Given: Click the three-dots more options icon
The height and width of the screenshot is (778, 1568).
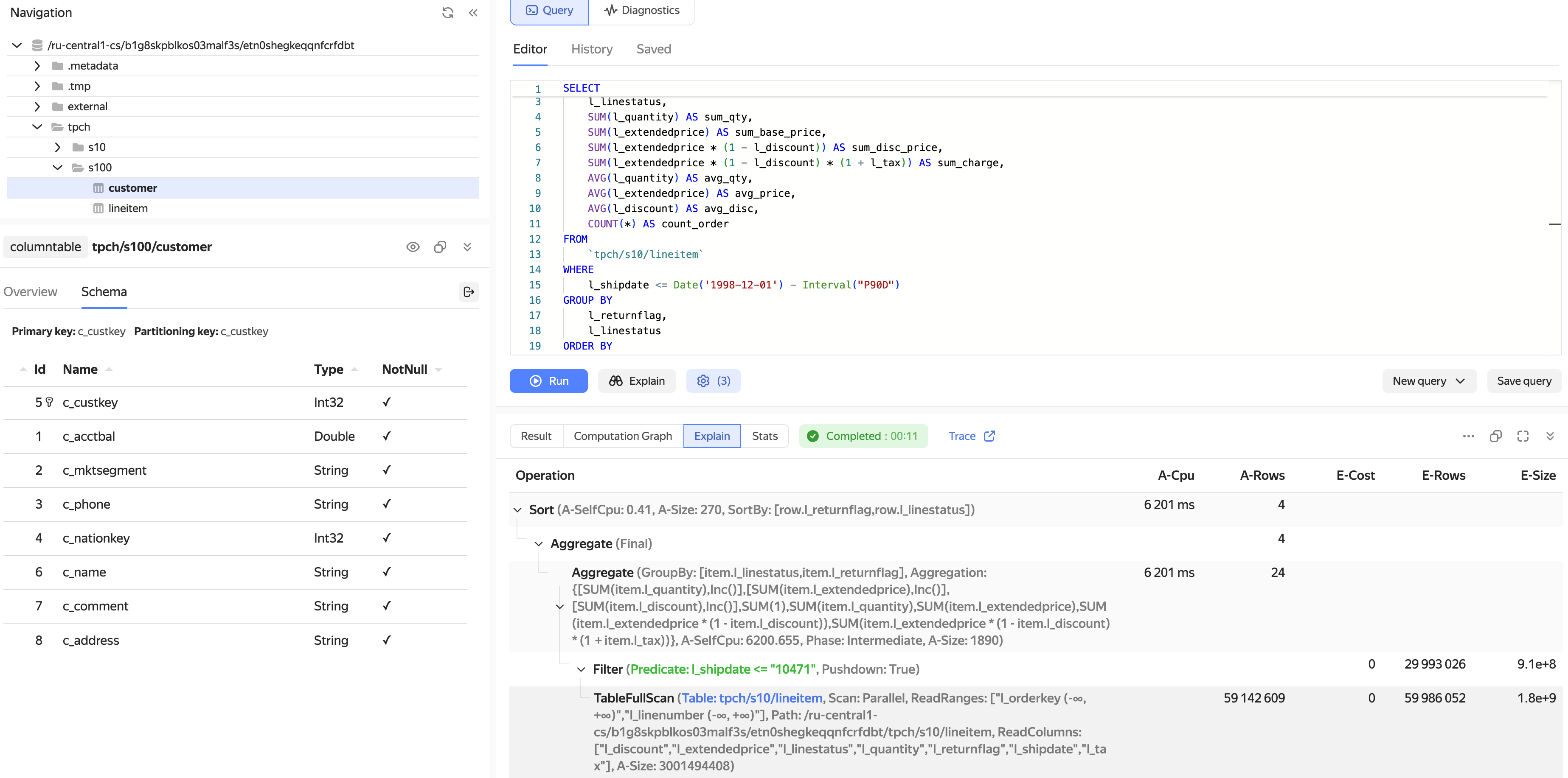Looking at the screenshot, I should coord(1468,436).
